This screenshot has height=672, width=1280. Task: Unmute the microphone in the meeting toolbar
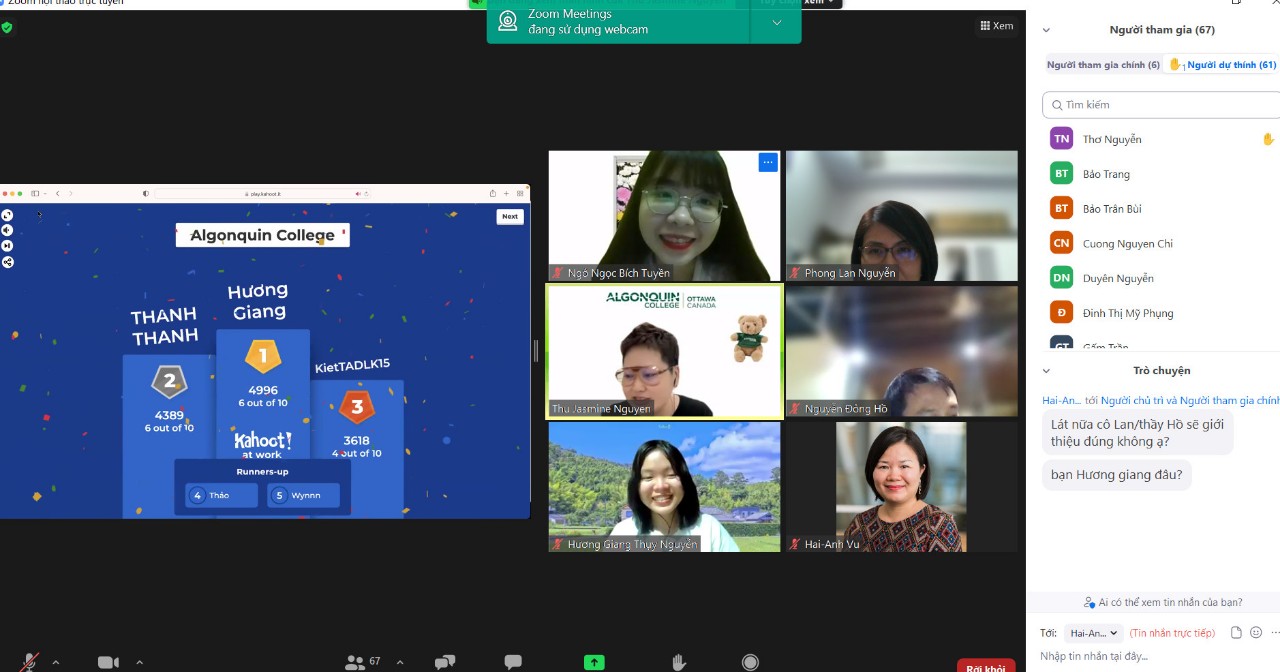pyautogui.click(x=30, y=662)
